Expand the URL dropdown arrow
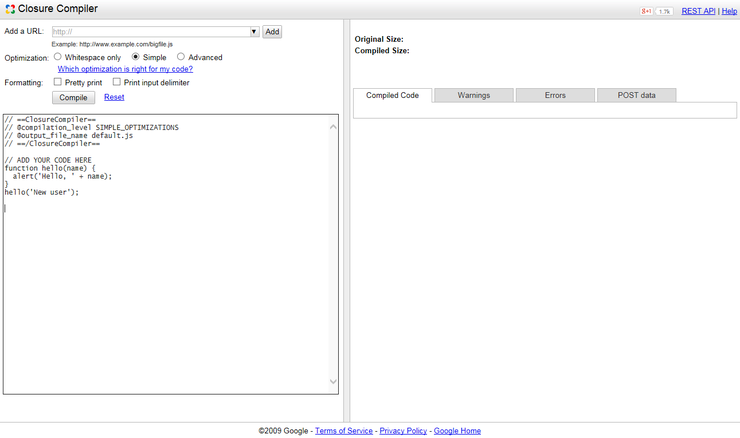The width and height of the screenshot is (740, 438). pyautogui.click(x=254, y=32)
